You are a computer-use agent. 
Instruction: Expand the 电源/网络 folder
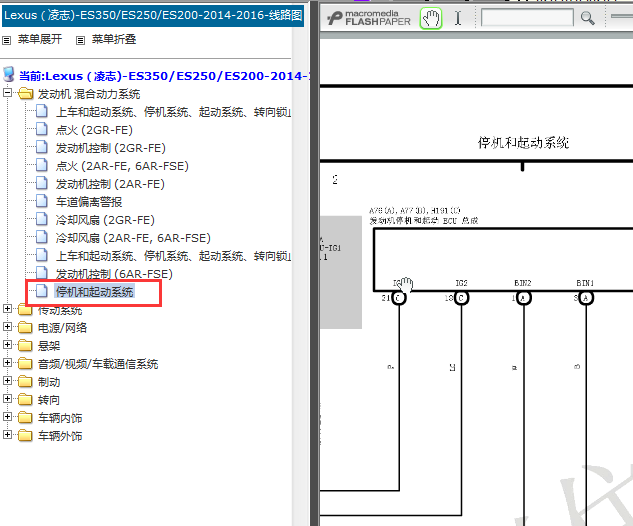[7, 326]
